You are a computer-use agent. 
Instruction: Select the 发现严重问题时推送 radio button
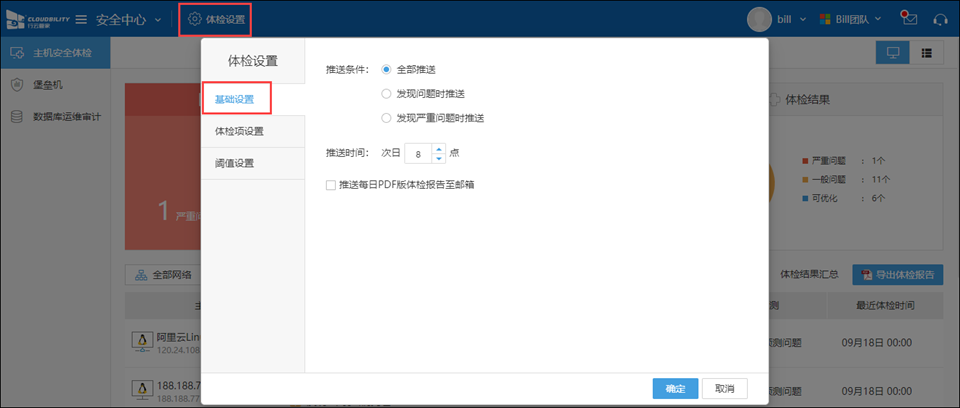point(386,118)
